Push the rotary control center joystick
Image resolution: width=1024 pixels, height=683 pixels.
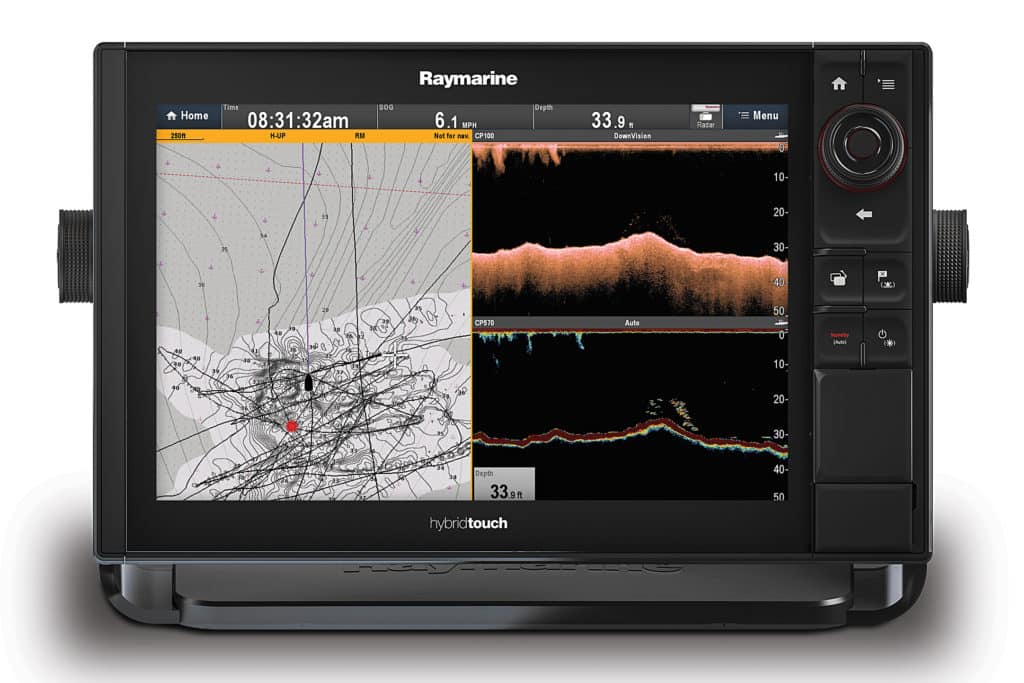(862, 144)
